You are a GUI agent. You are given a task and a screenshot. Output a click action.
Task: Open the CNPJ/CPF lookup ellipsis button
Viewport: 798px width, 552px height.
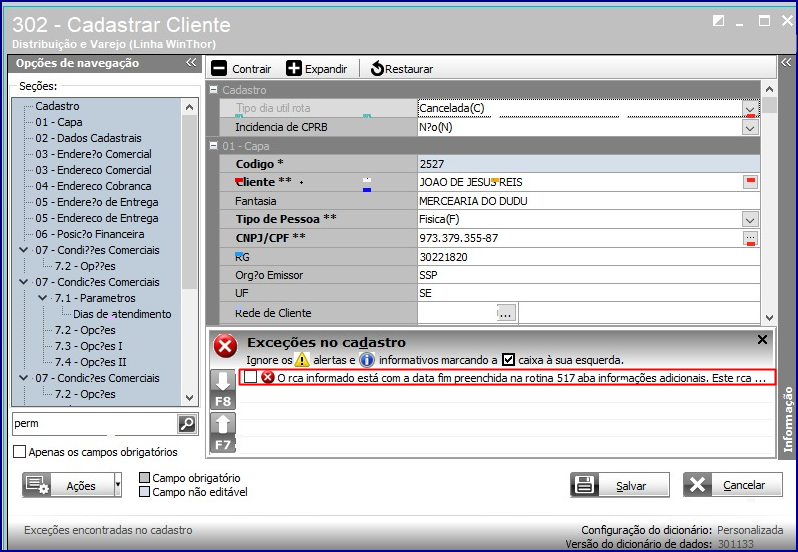click(x=750, y=238)
